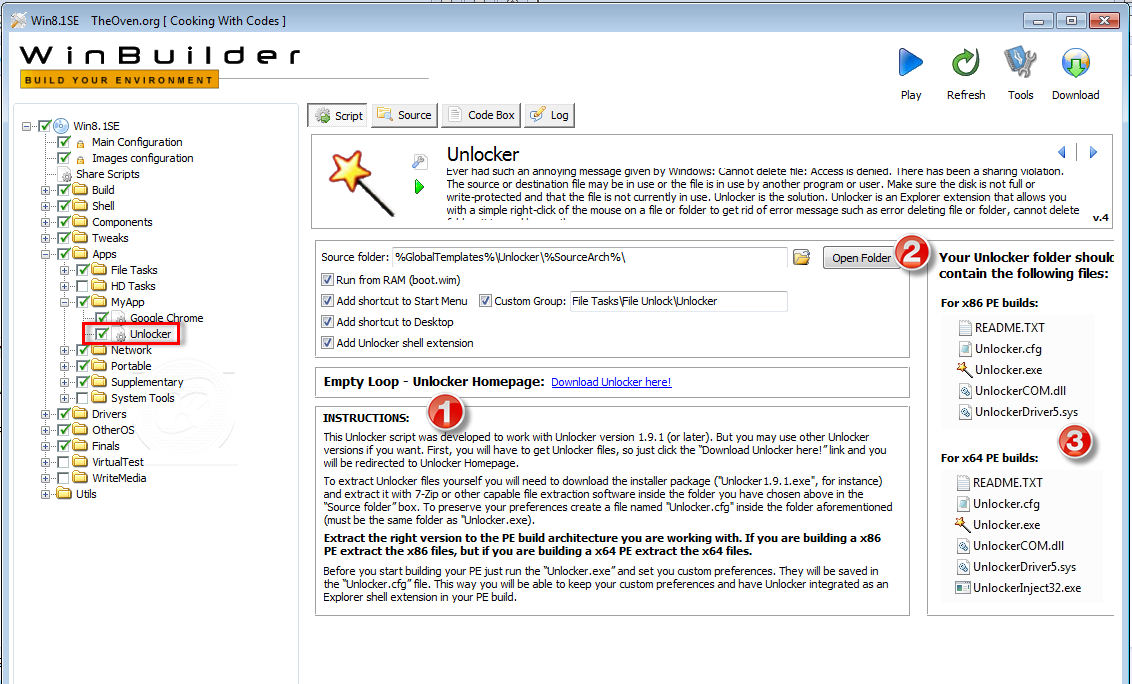This screenshot has width=1132, height=684.
Task: Expand the Network tree node
Action: pos(64,350)
